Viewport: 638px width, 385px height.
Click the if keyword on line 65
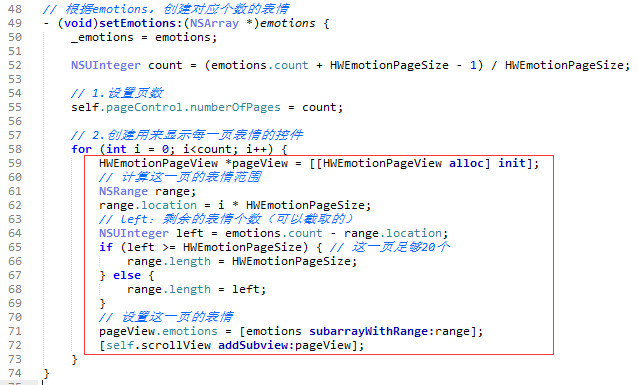[106, 247]
